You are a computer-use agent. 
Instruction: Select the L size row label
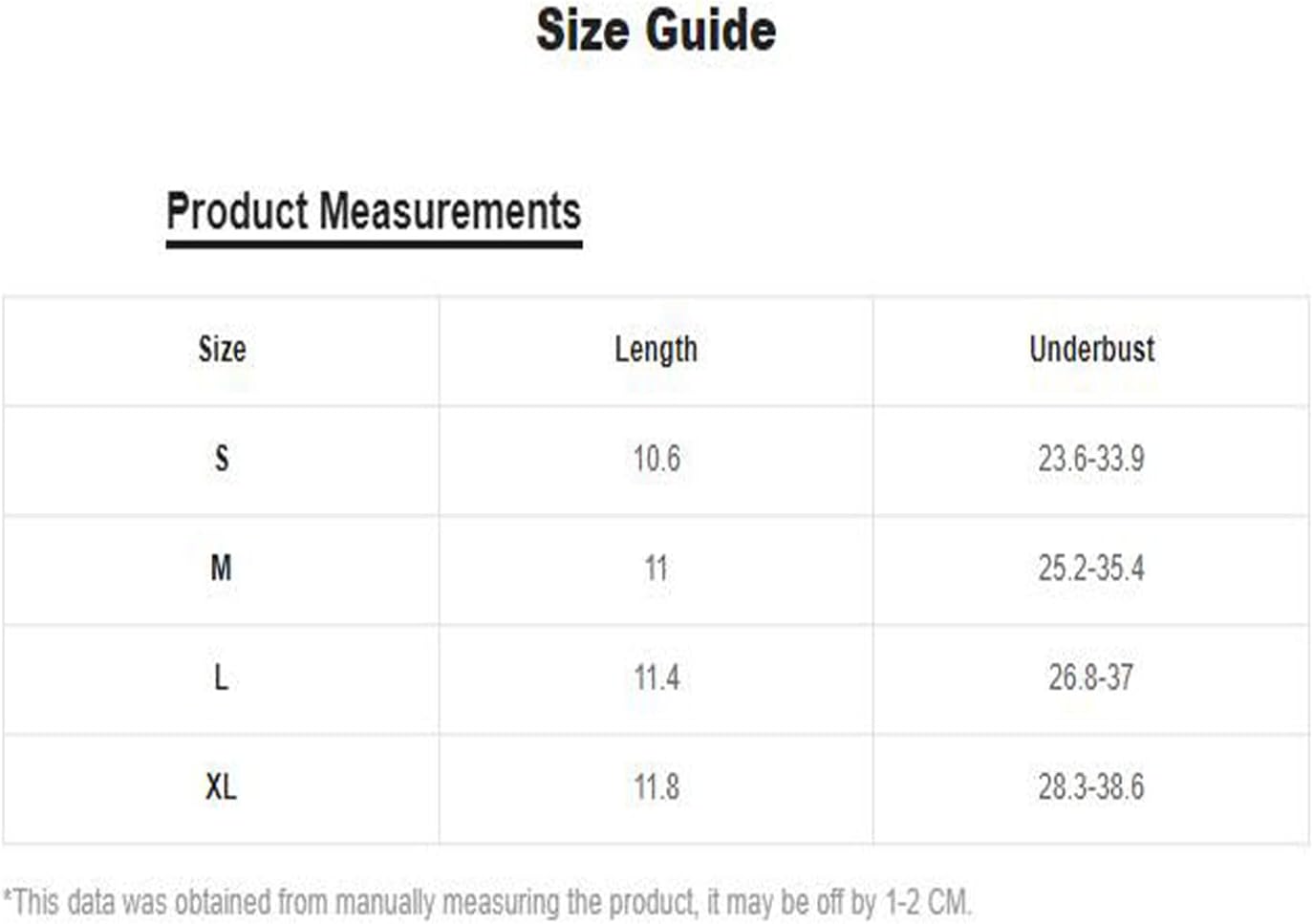point(222,678)
